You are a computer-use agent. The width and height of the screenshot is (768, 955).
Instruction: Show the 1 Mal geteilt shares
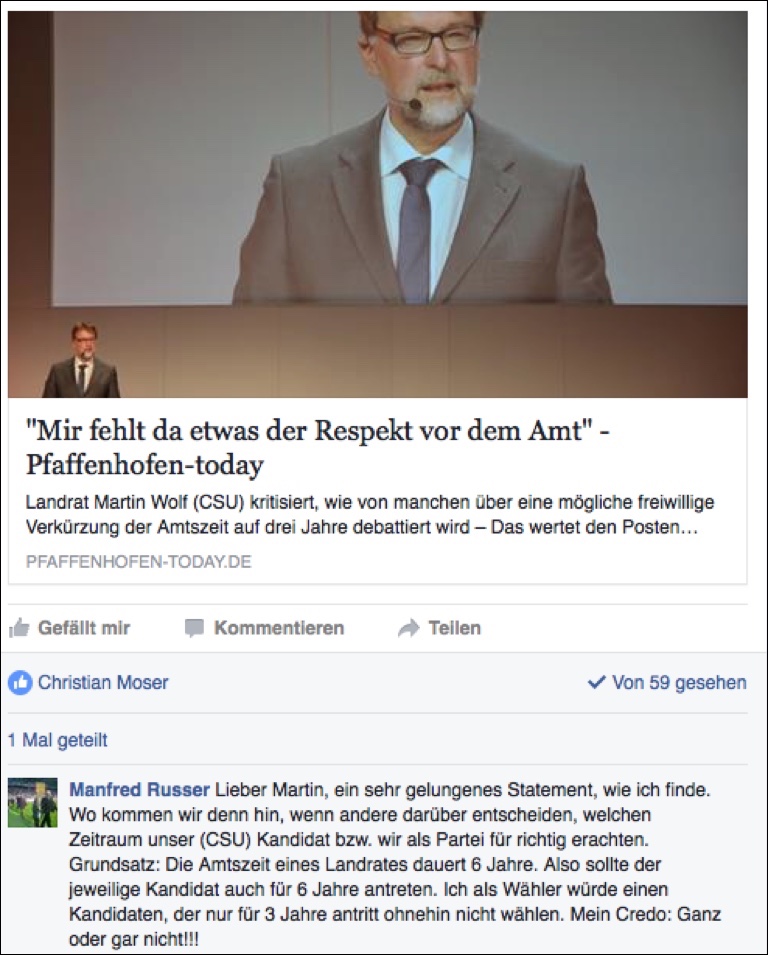tap(58, 740)
